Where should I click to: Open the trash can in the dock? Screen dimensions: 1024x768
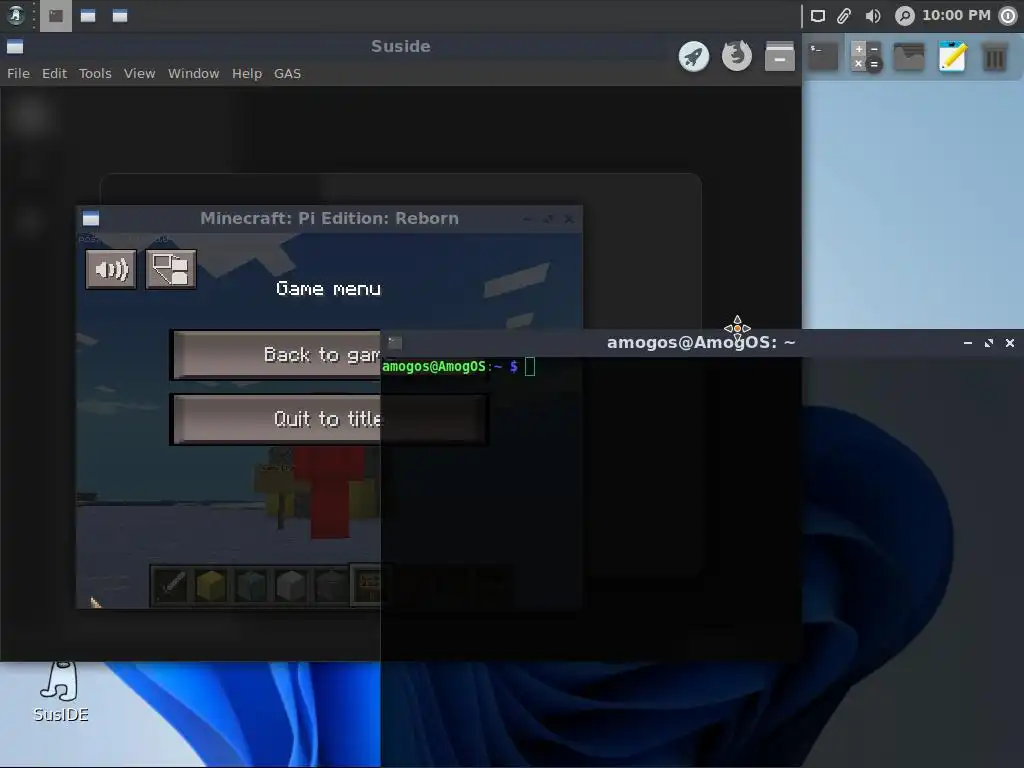pyautogui.click(x=995, y=57)
